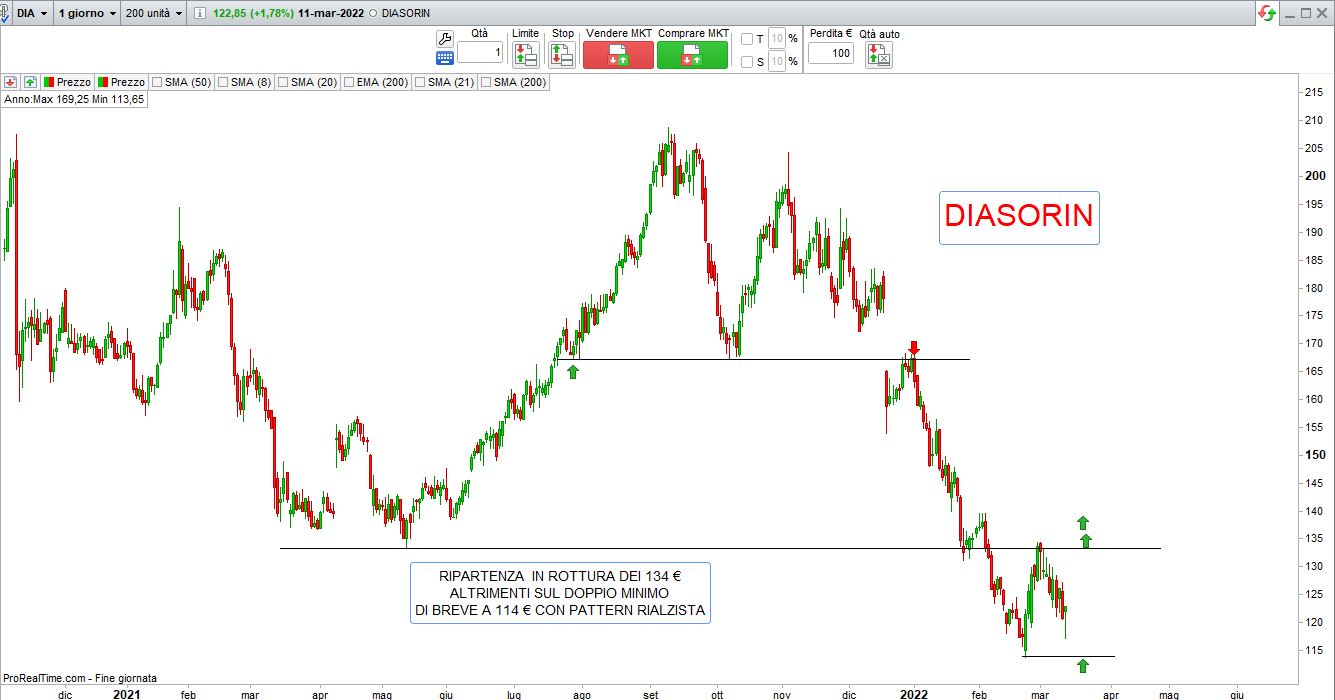
Task: Open the instrument info icon
Action: click(200, 14)
